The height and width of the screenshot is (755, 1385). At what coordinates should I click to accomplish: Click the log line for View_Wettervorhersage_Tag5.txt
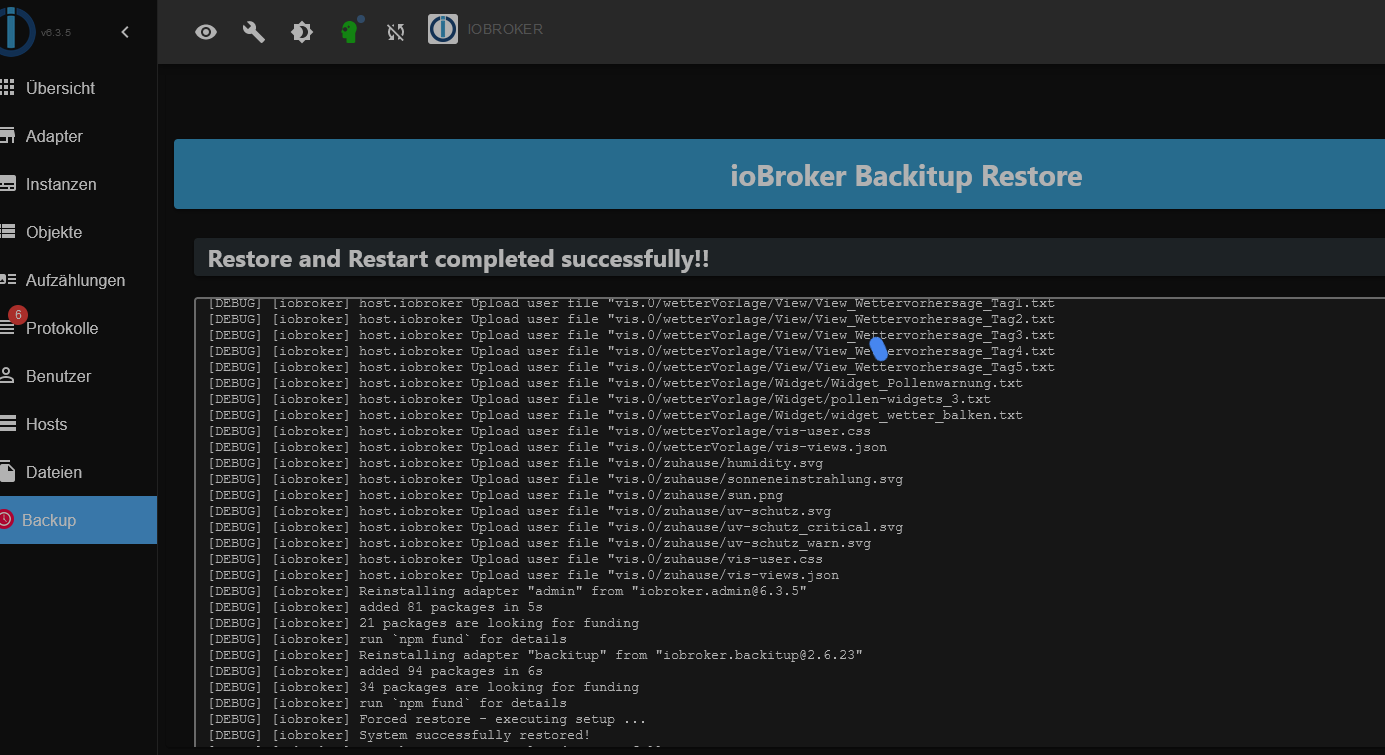631,367
